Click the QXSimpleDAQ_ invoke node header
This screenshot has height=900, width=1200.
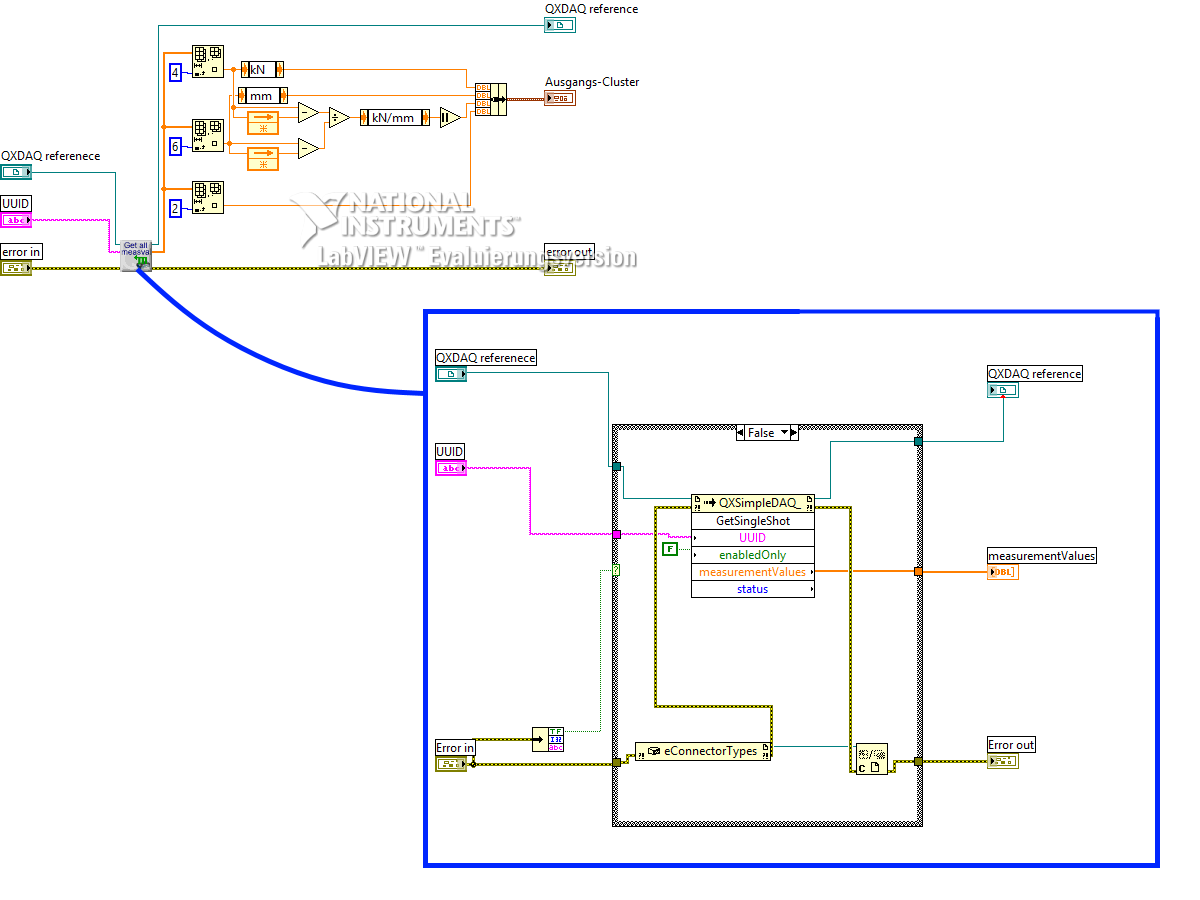[x=753, y=503]
